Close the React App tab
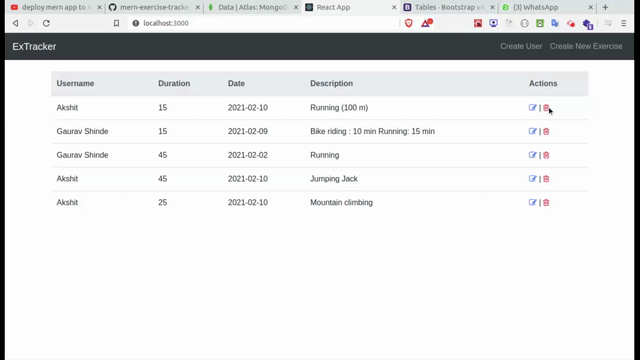The width and height of the screenshot is (640, 360). pos(394,7)
